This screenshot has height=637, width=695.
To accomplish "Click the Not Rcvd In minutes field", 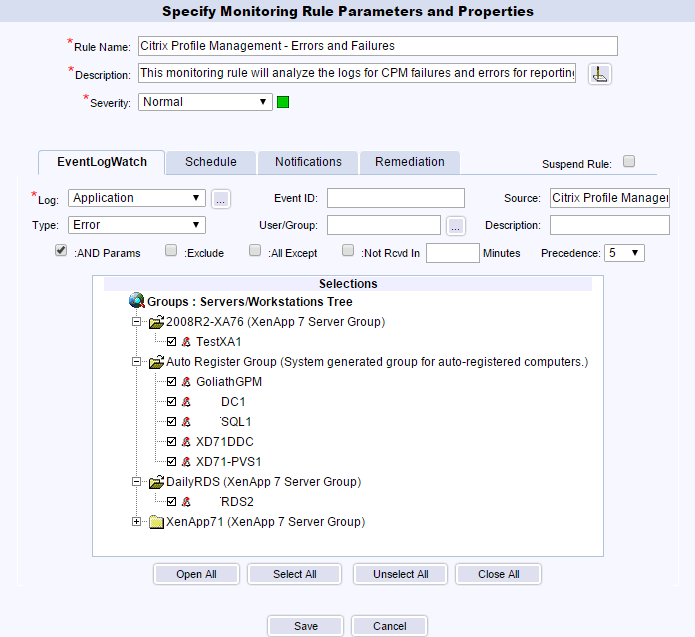I will [453, 253].
